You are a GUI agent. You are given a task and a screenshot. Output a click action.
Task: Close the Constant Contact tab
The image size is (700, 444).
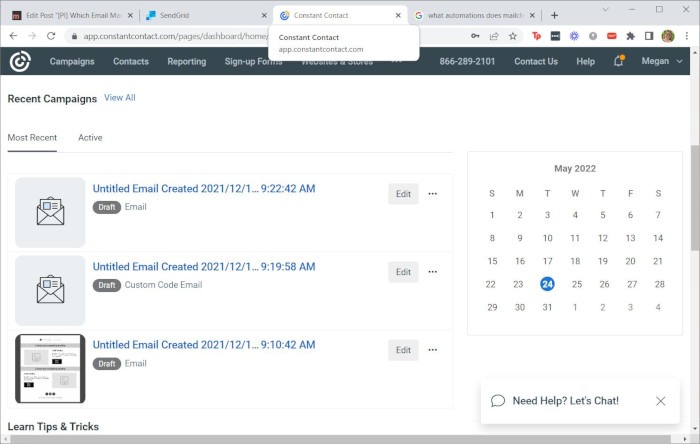pyautogui.click(x=398, y=15)
